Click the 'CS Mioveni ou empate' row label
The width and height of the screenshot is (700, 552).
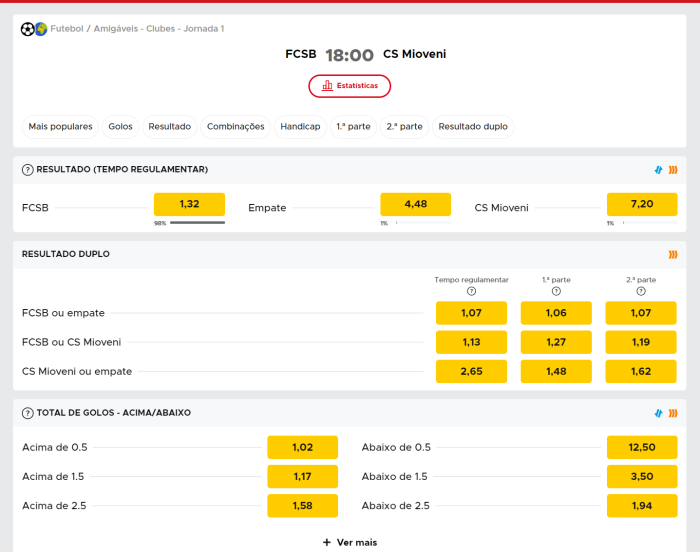coord(77,372)
